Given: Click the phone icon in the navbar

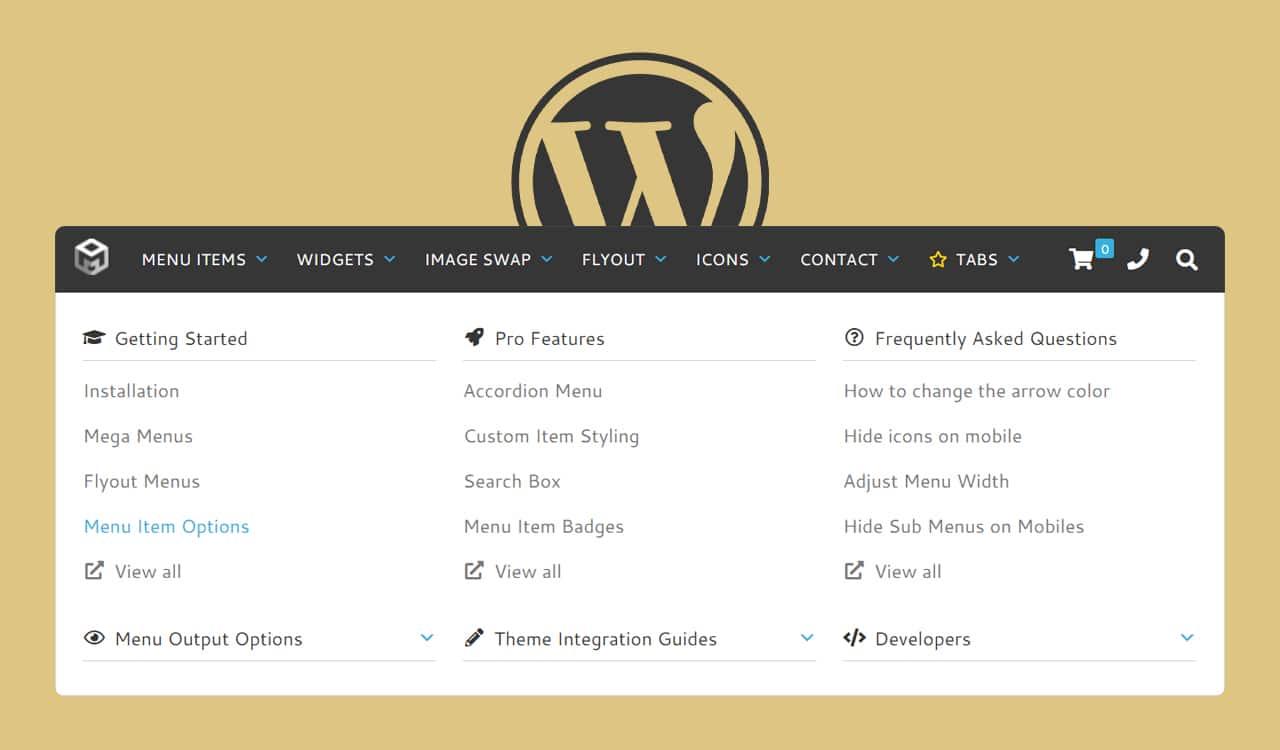Looking at the screenshot, I should [x=1137, y=260].
